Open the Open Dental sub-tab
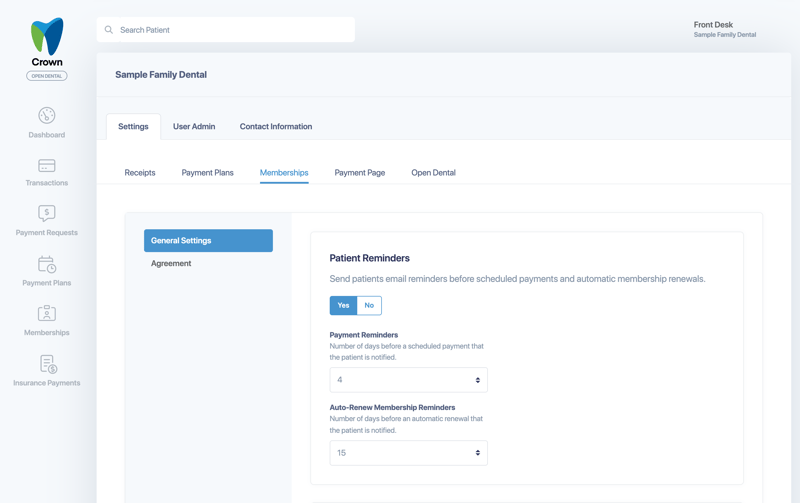The image size is (800, 503). [434, 172]
